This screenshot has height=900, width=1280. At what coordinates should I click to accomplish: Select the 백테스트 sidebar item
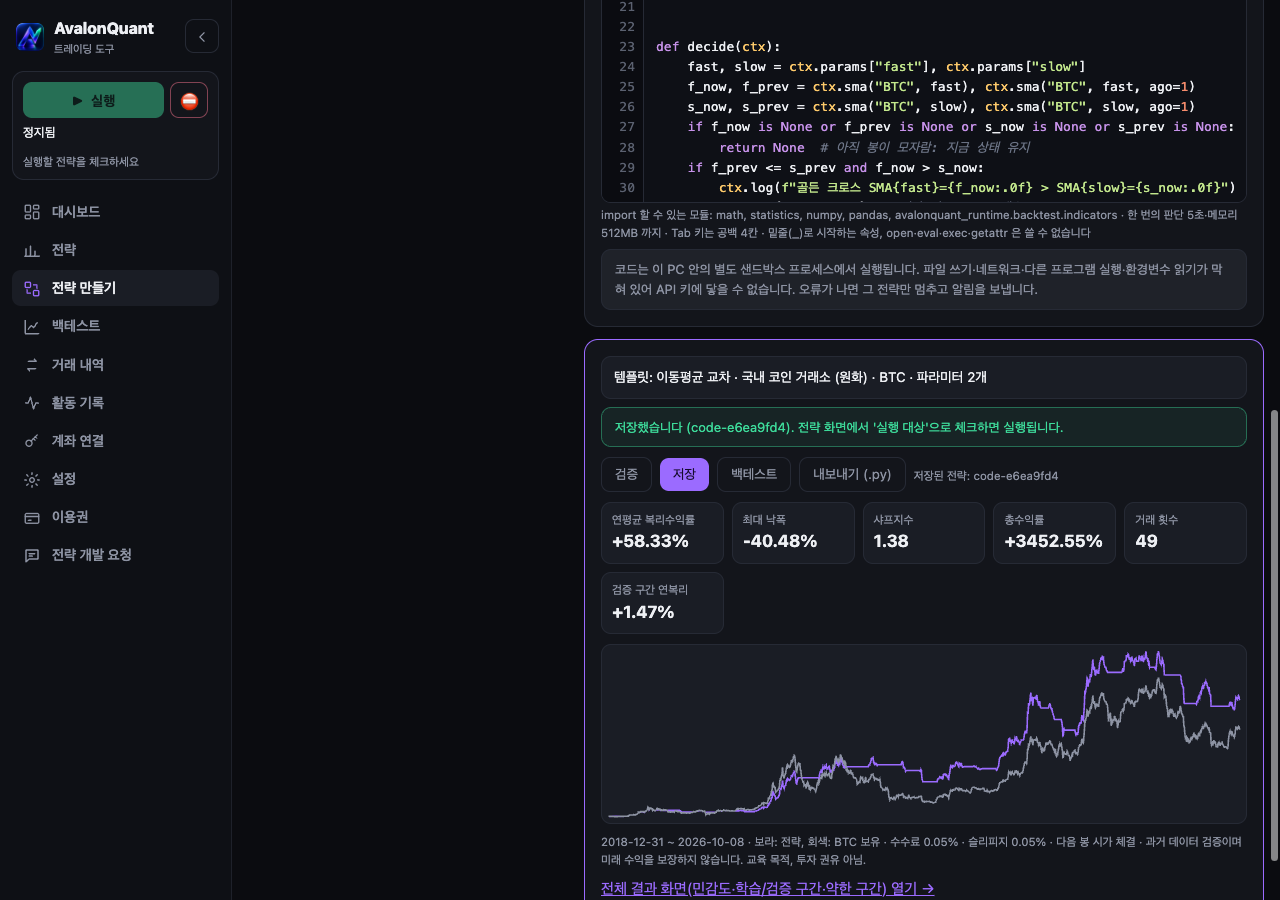[115, 326]
